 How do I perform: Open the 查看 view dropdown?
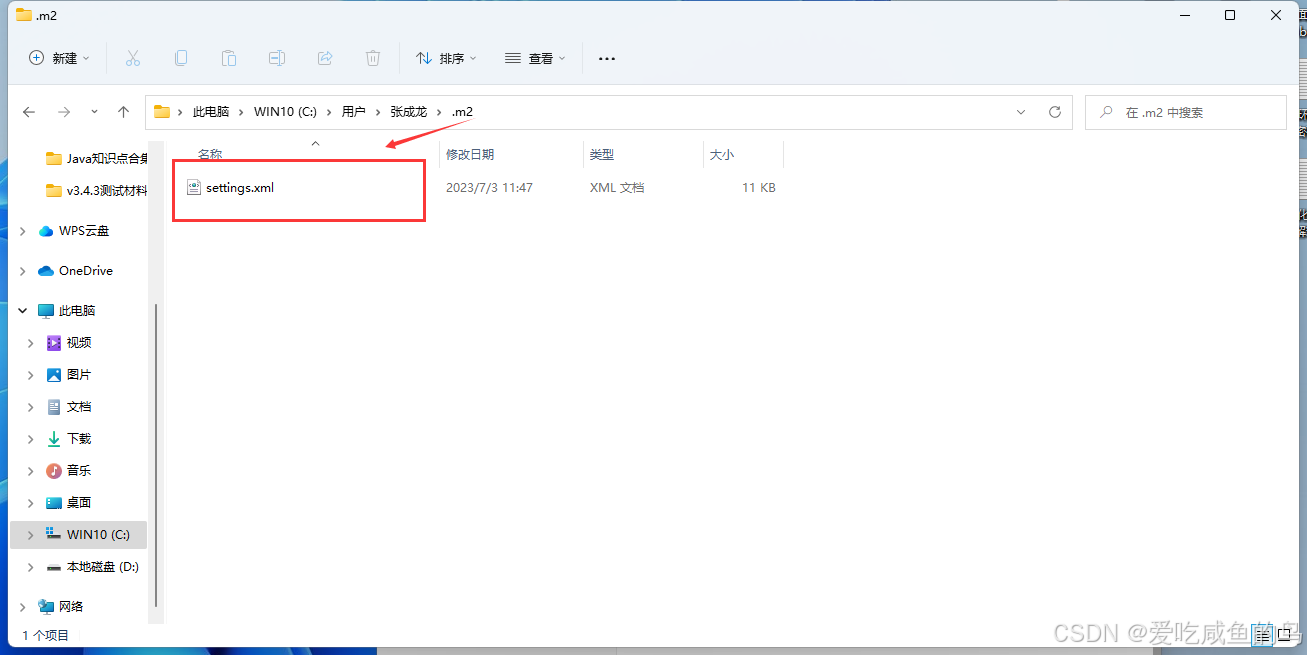[535, 58]
